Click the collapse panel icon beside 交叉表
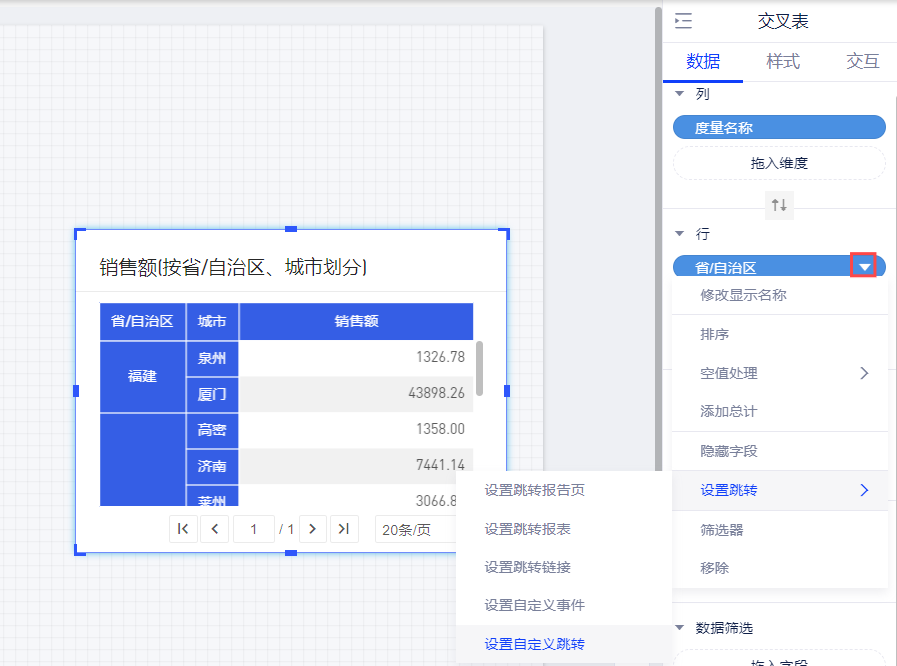 tap(683, 22)
